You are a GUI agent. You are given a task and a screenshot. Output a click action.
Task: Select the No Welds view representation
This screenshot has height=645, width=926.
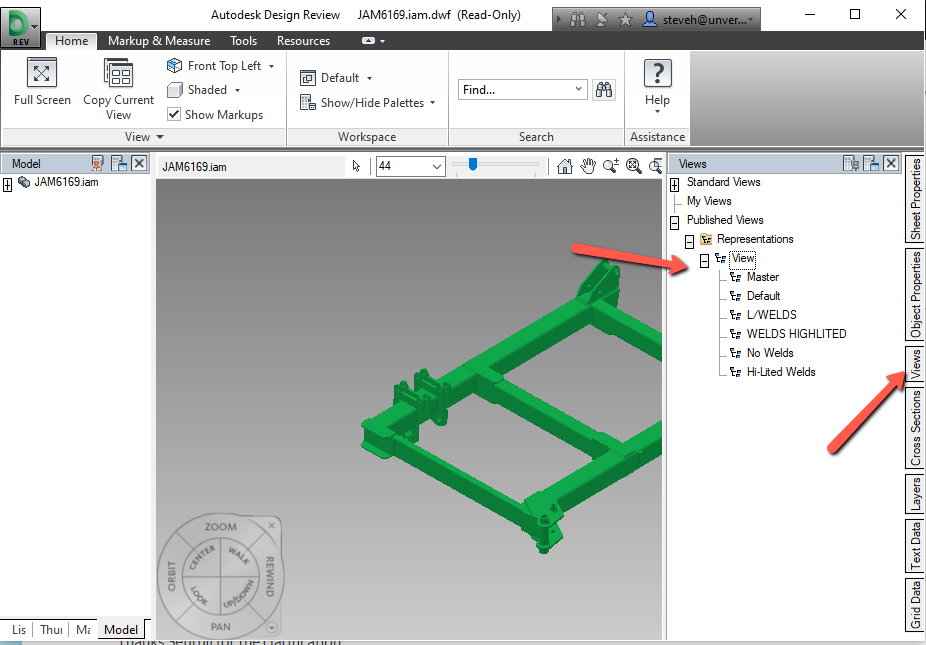770,353
